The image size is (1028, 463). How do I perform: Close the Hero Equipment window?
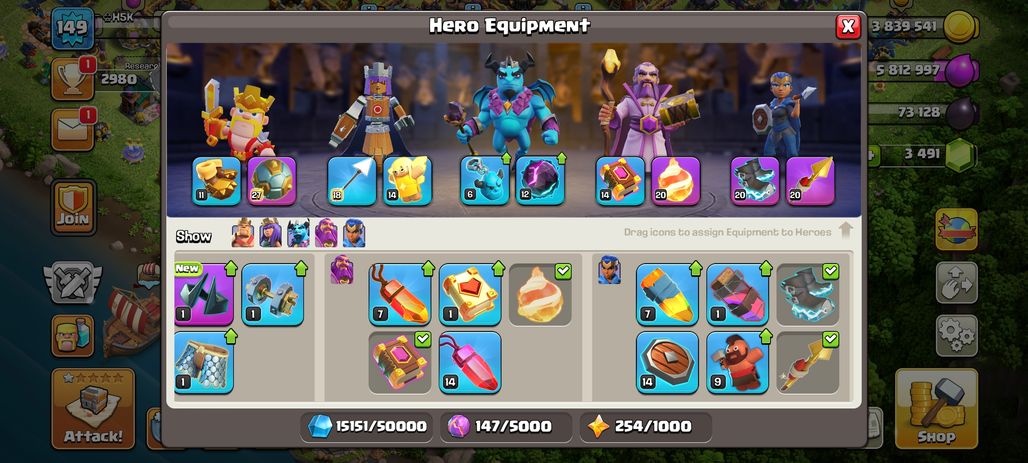[x=848, y=26]
